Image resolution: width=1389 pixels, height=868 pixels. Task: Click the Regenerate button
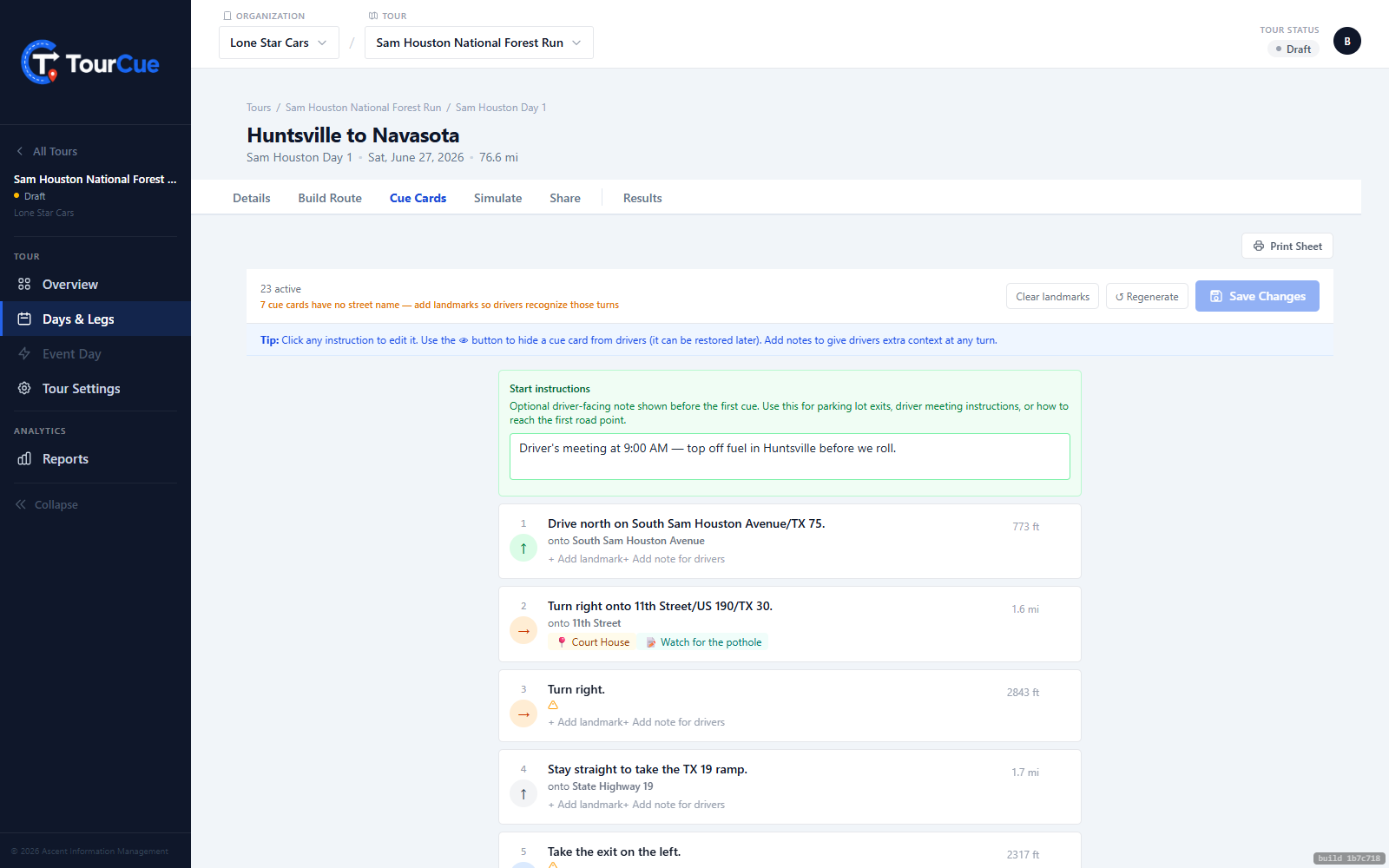click(1147, 296)
